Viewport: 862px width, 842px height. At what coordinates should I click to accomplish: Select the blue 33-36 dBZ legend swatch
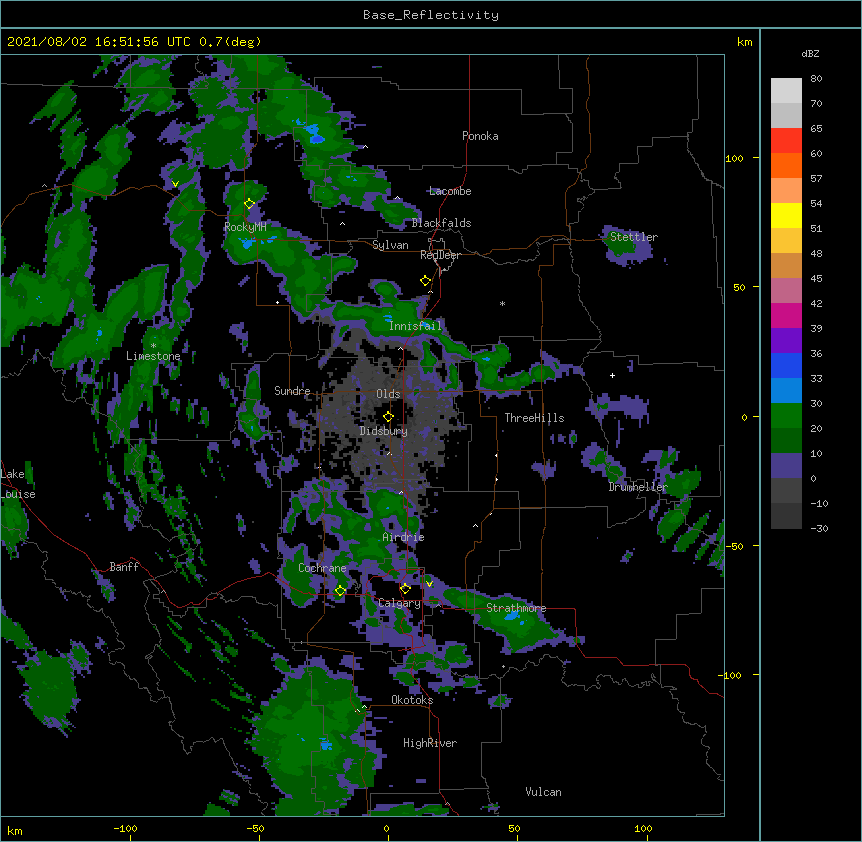pyautogui.click(x=786, y=365)
